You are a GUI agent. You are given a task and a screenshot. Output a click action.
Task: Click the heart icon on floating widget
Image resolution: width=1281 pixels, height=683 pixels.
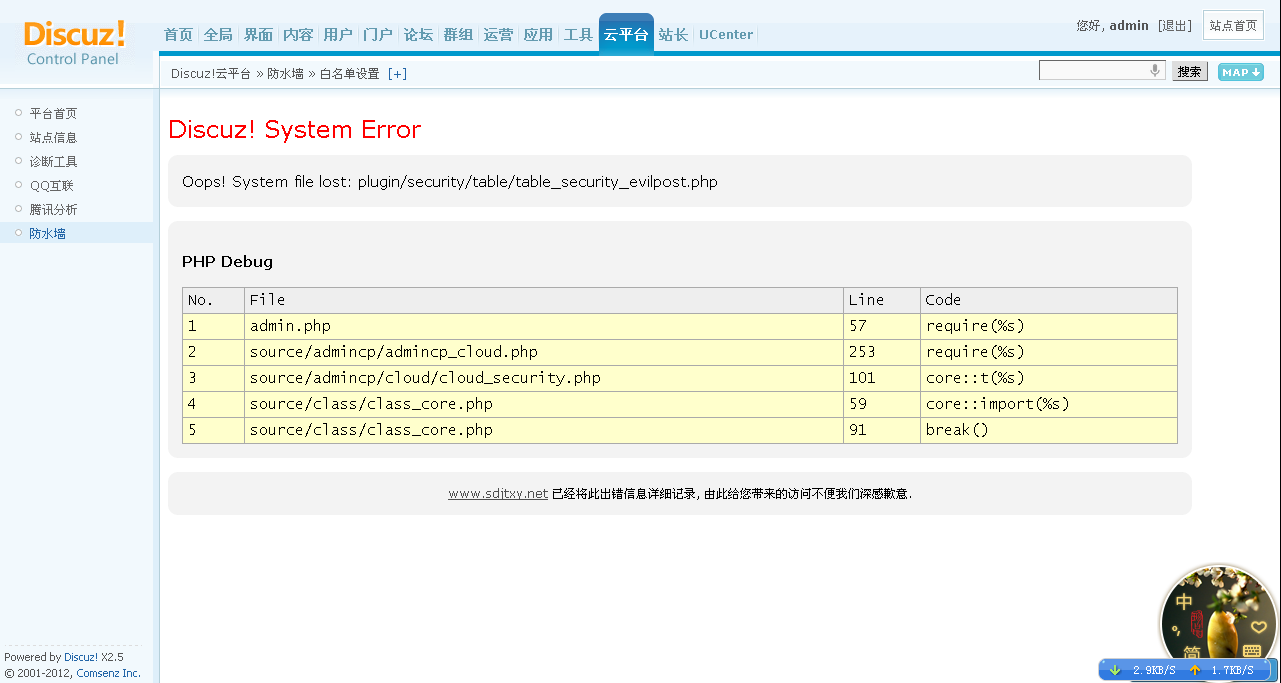[1259, 627]
